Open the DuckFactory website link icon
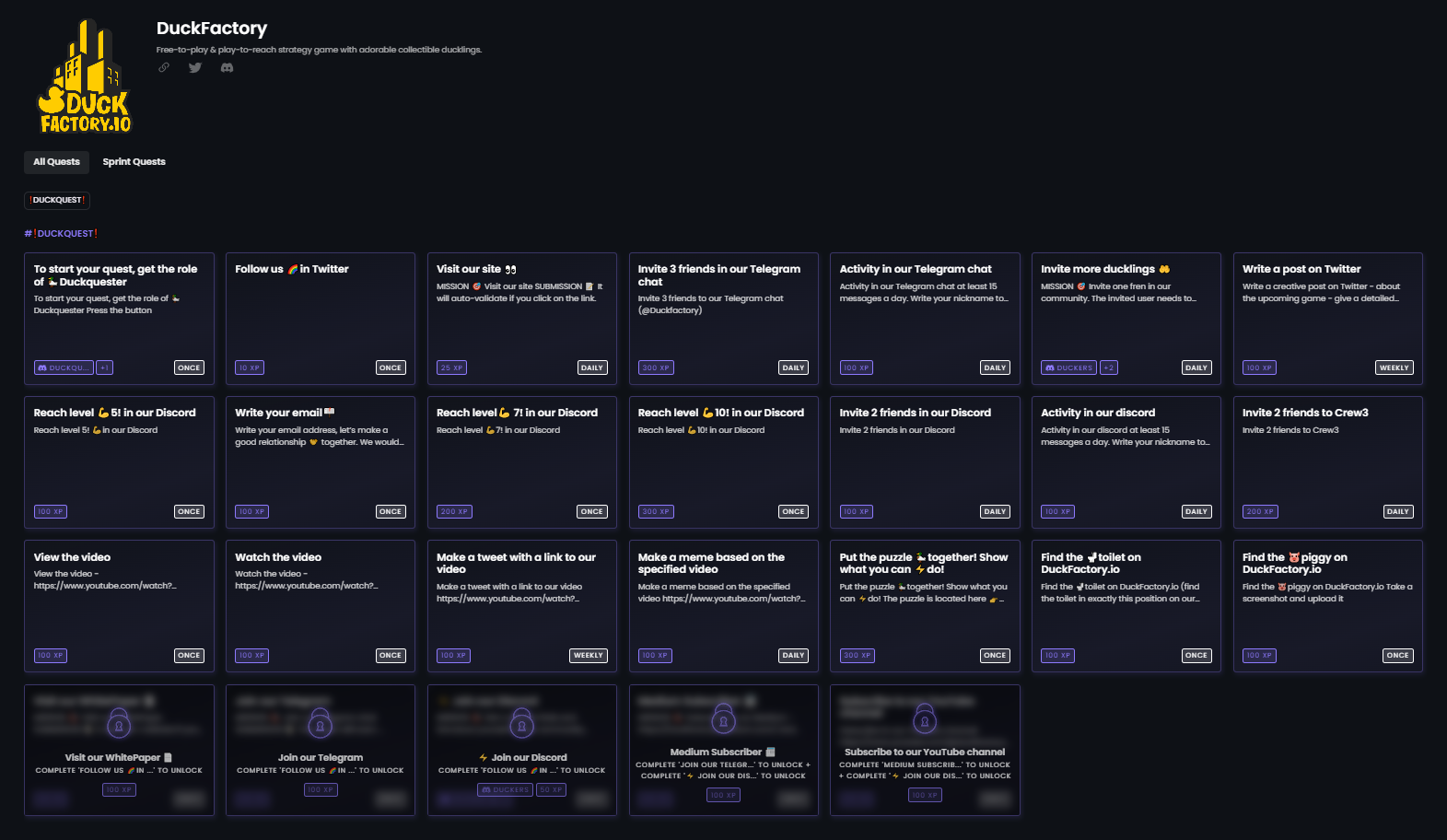The image size is (1447, 840). pyautogui.click(x=164, y=67)
